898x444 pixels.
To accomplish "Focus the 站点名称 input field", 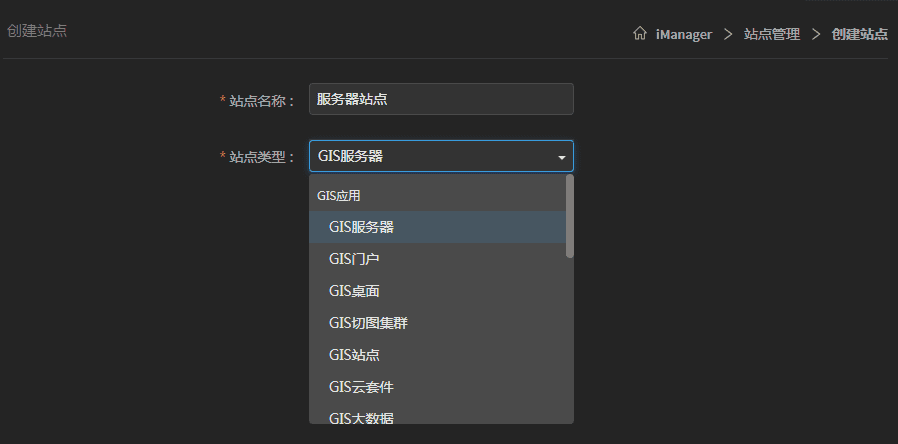I will [440, 99].
